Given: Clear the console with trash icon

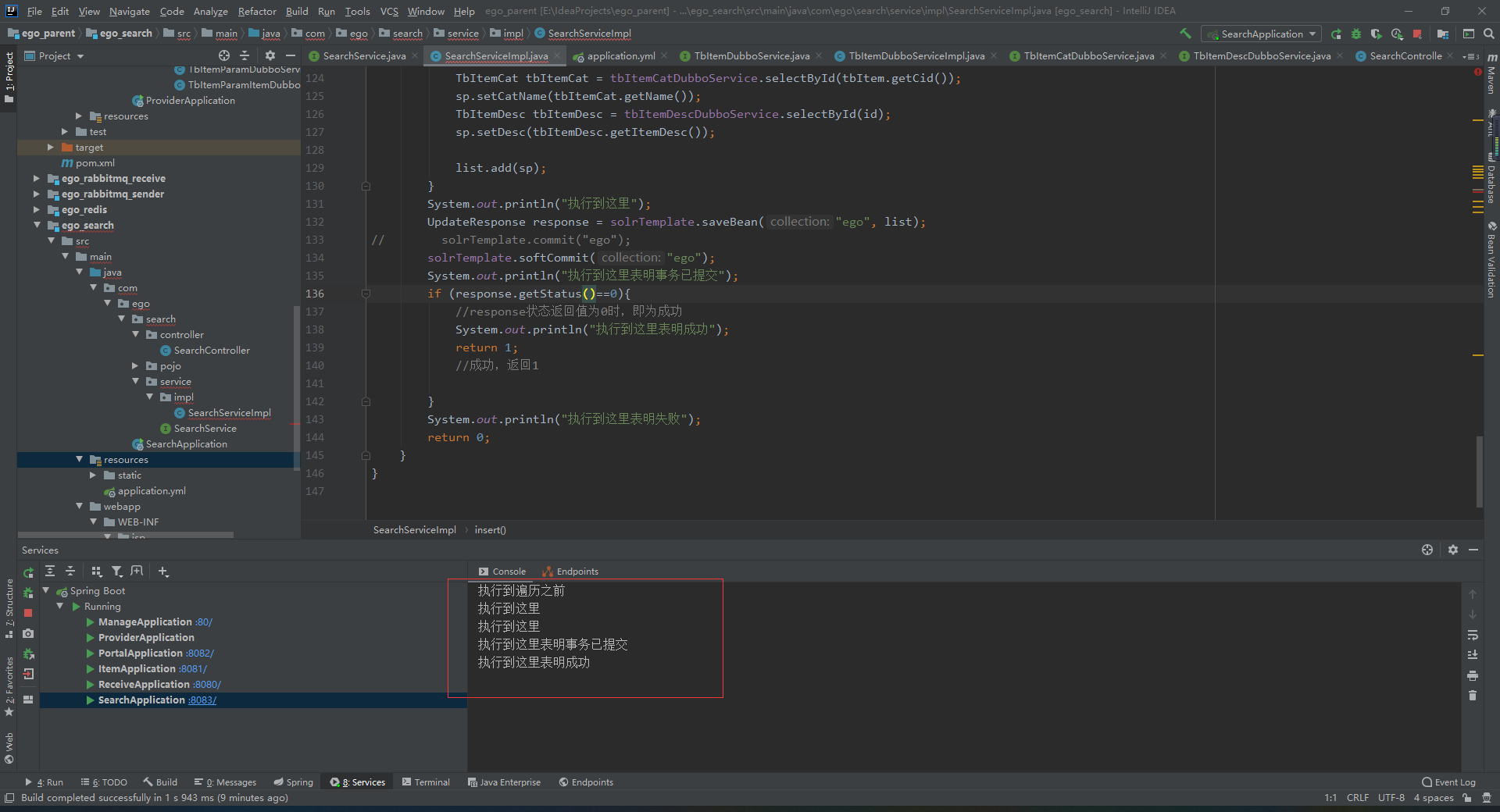Looking at the screenshot, I should [1473, 696].
